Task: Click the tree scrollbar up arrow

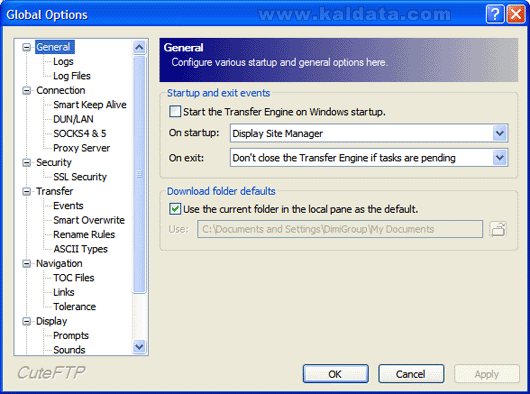Action: (x=139, y=47)
